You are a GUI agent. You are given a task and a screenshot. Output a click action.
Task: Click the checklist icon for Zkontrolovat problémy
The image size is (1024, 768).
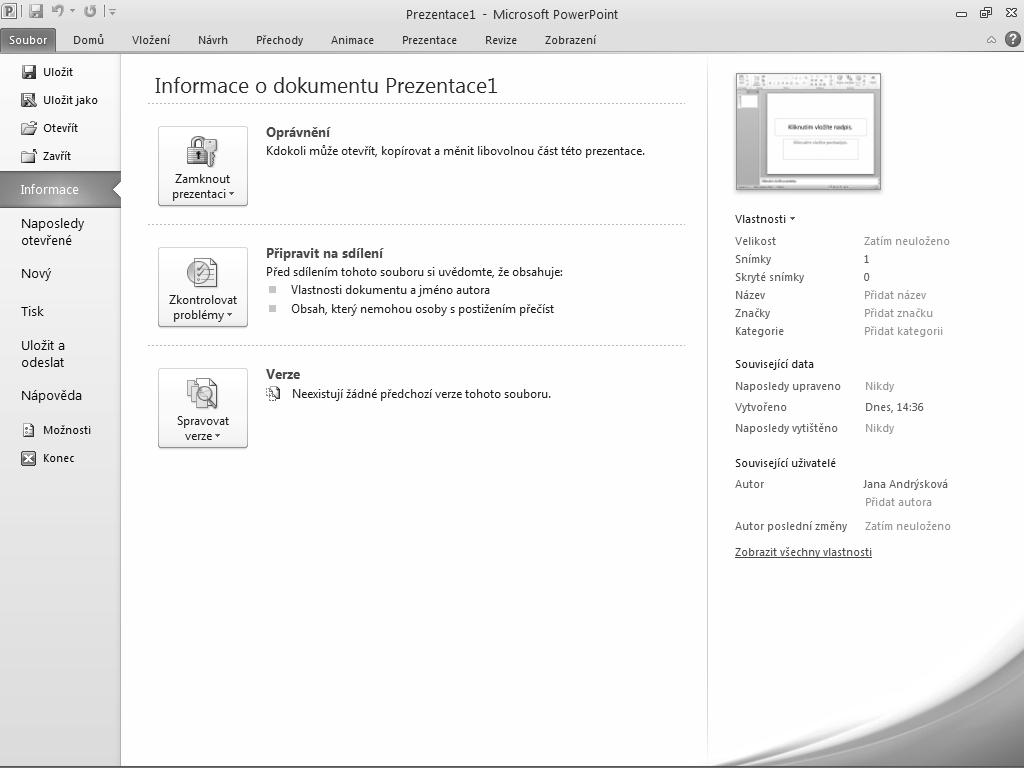coord(202,273)
